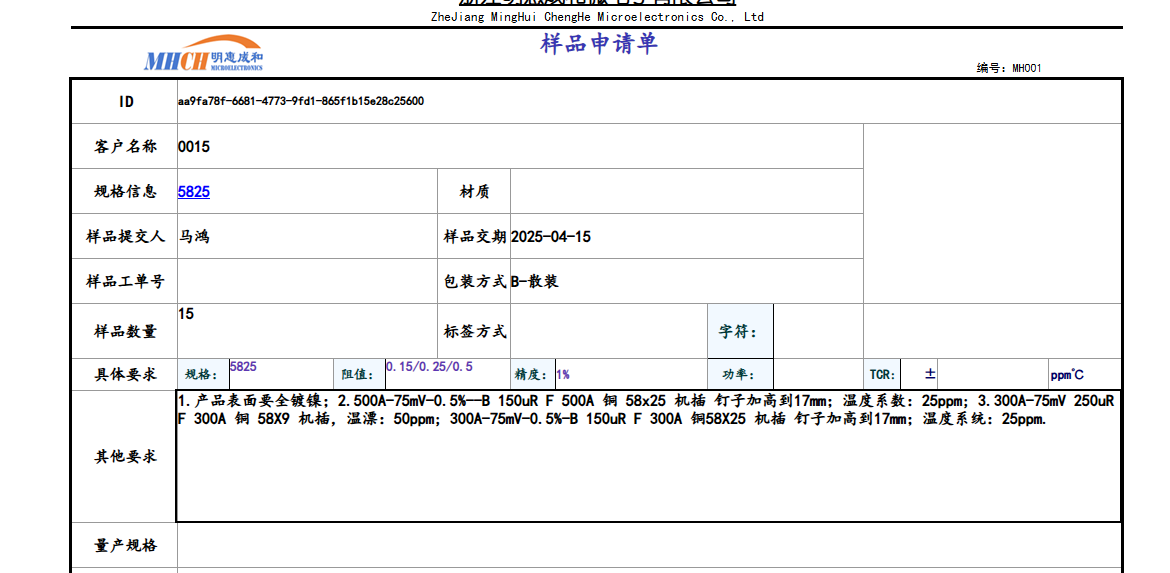Click the 包装方式 label cell

(474, 281)
